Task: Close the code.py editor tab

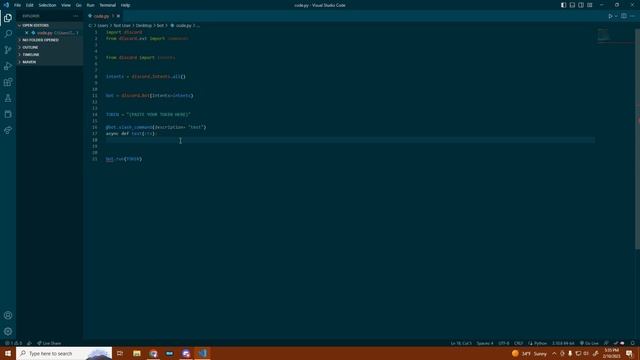Action: [x=118, y=16]
